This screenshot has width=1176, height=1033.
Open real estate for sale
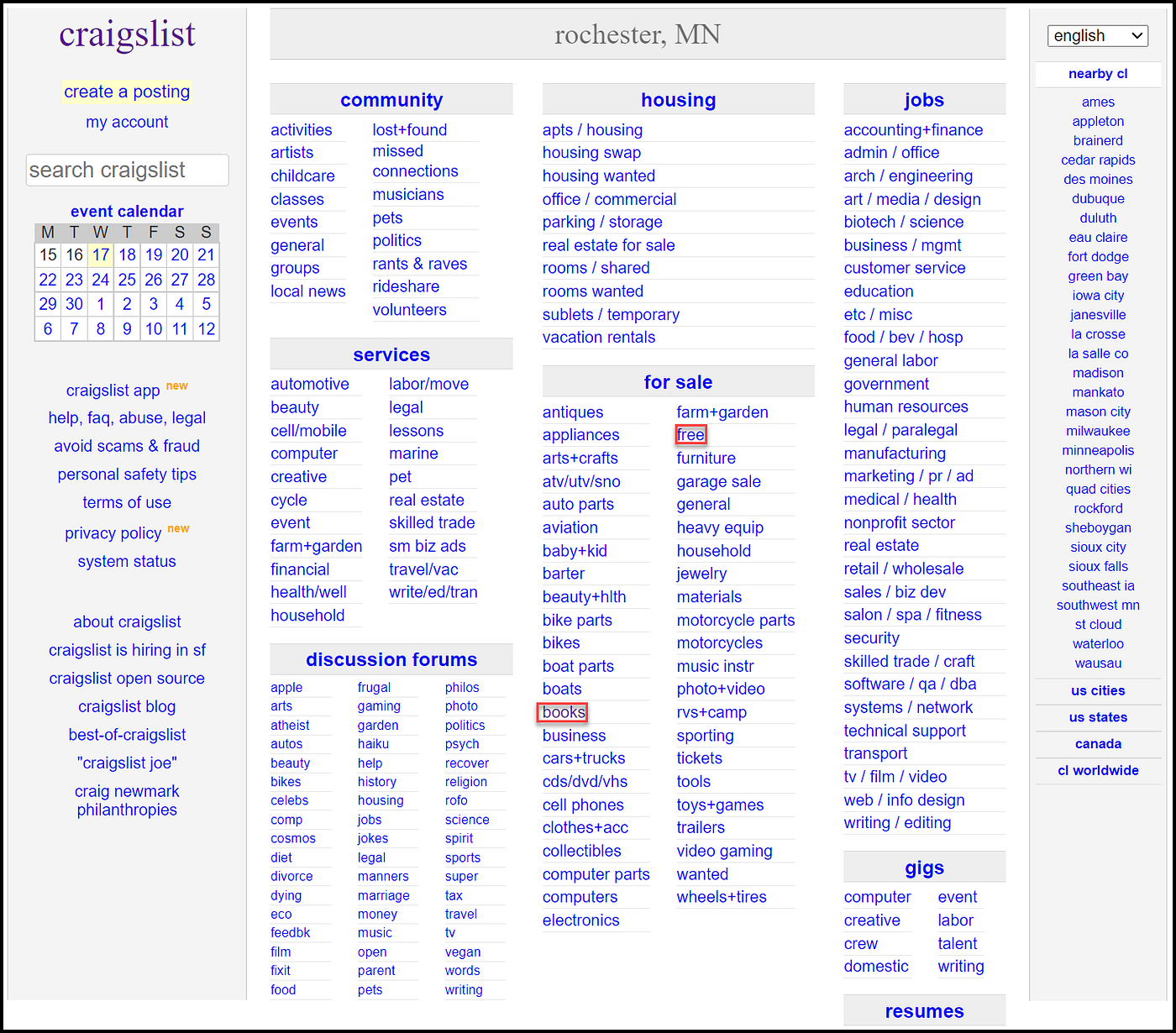click(609, 245)
